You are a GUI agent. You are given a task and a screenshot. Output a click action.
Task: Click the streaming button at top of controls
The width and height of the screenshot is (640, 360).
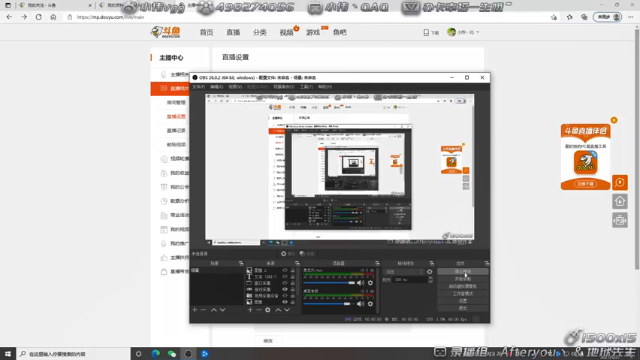[x=462, y=271]
